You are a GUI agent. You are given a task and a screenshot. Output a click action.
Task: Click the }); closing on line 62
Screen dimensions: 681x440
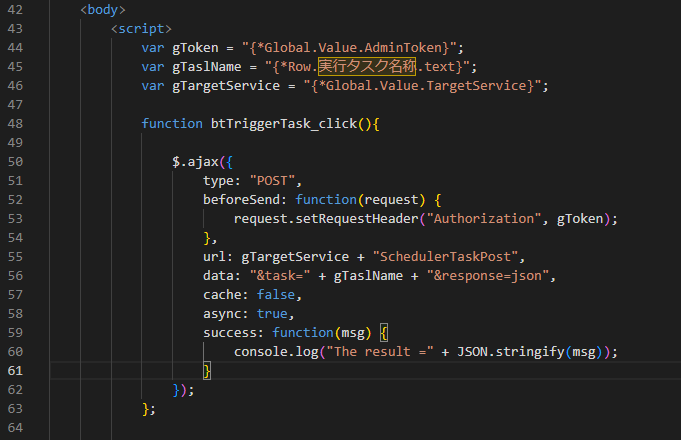tap(184, 390)
